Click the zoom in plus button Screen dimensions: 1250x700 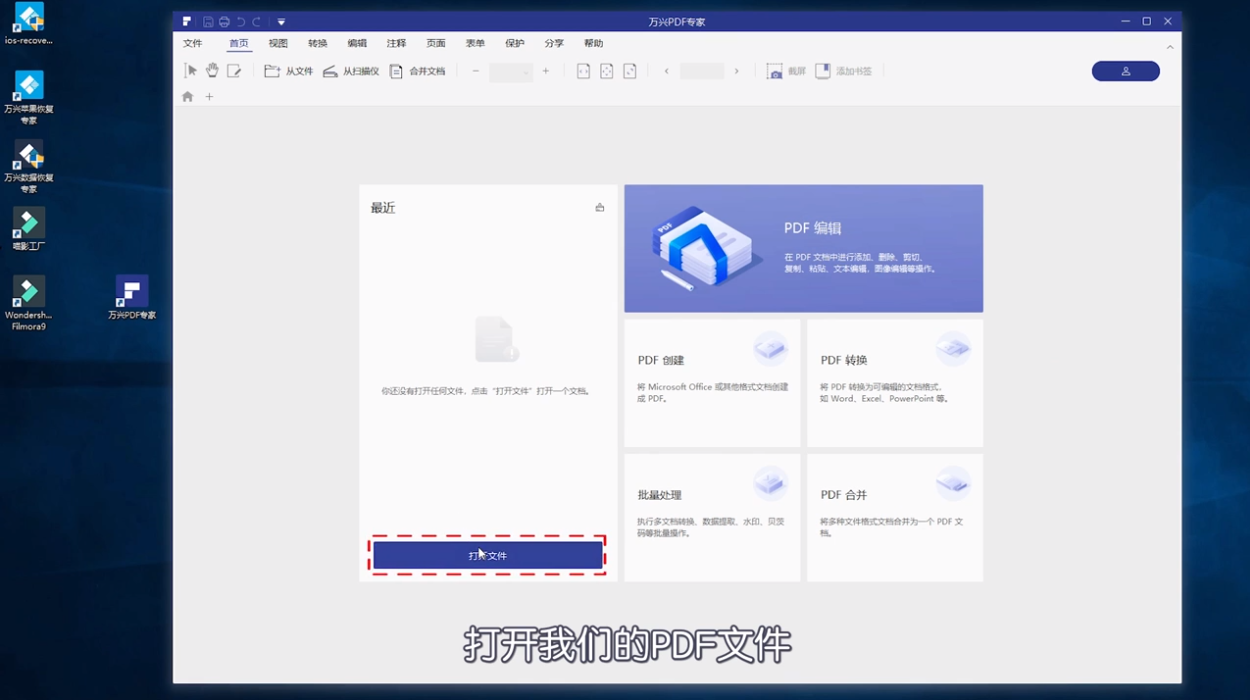point(546,71)
